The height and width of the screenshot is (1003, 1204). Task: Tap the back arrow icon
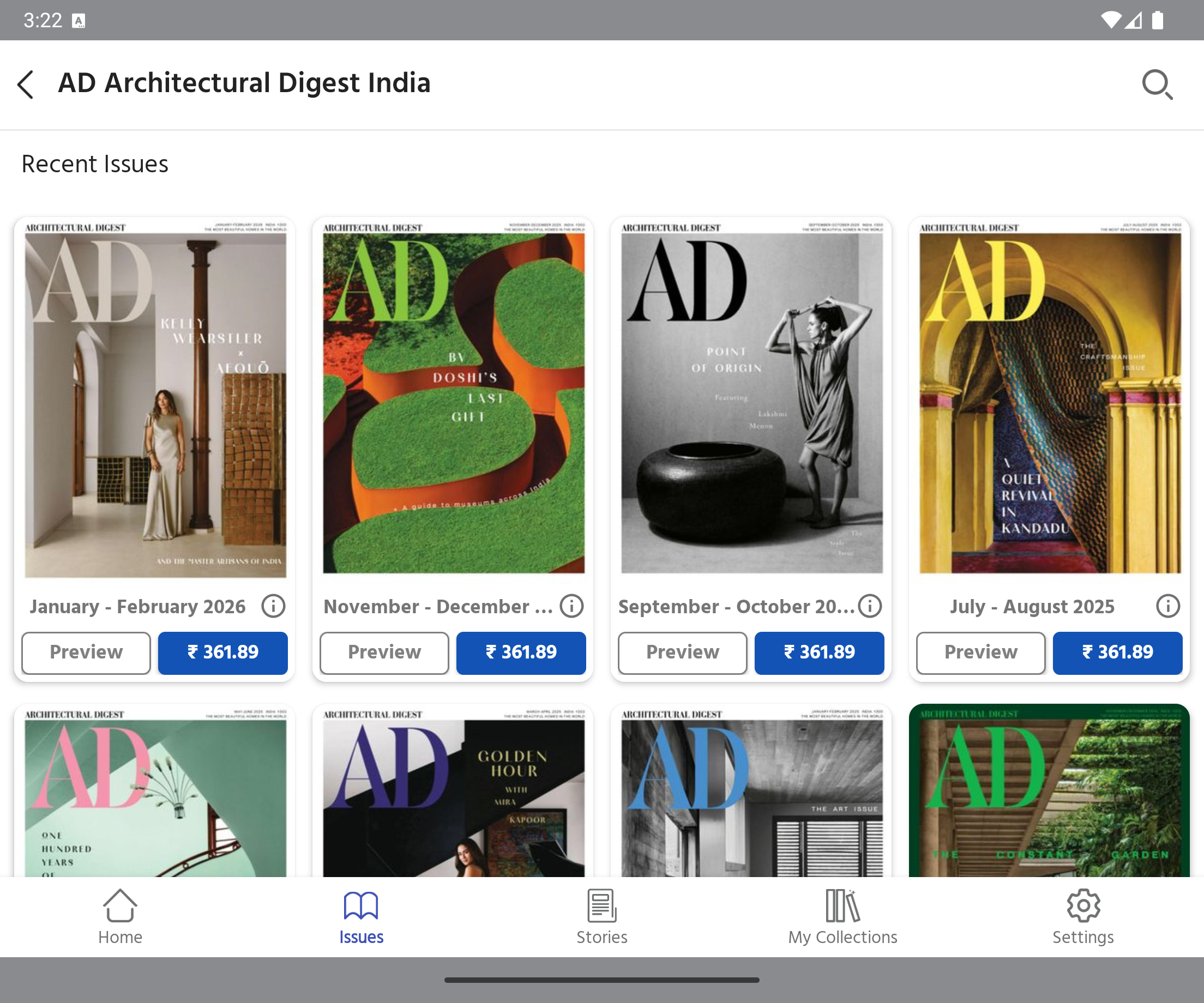(x=26, y=85)
